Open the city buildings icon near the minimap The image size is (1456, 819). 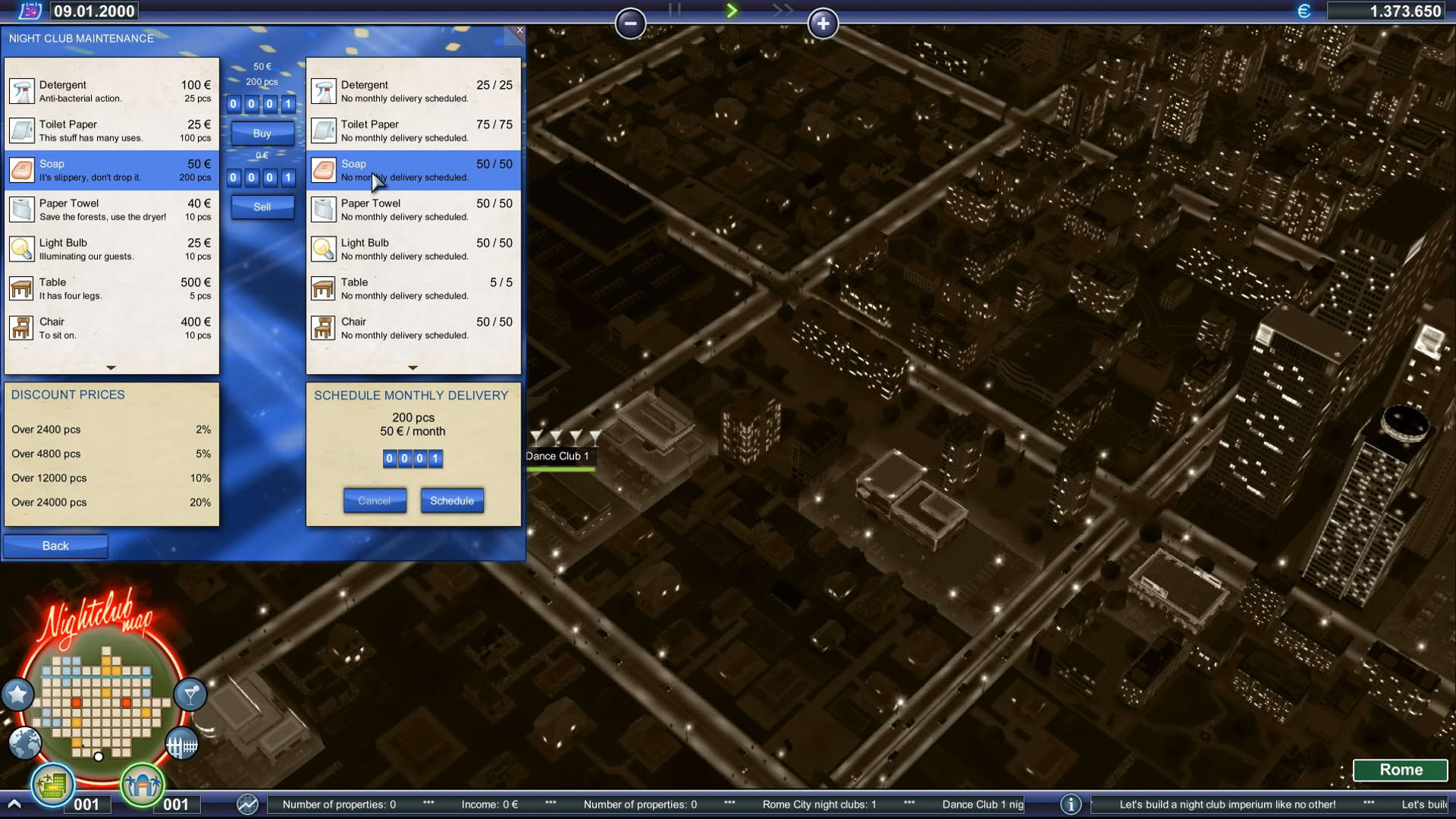(x=182, y=745)
